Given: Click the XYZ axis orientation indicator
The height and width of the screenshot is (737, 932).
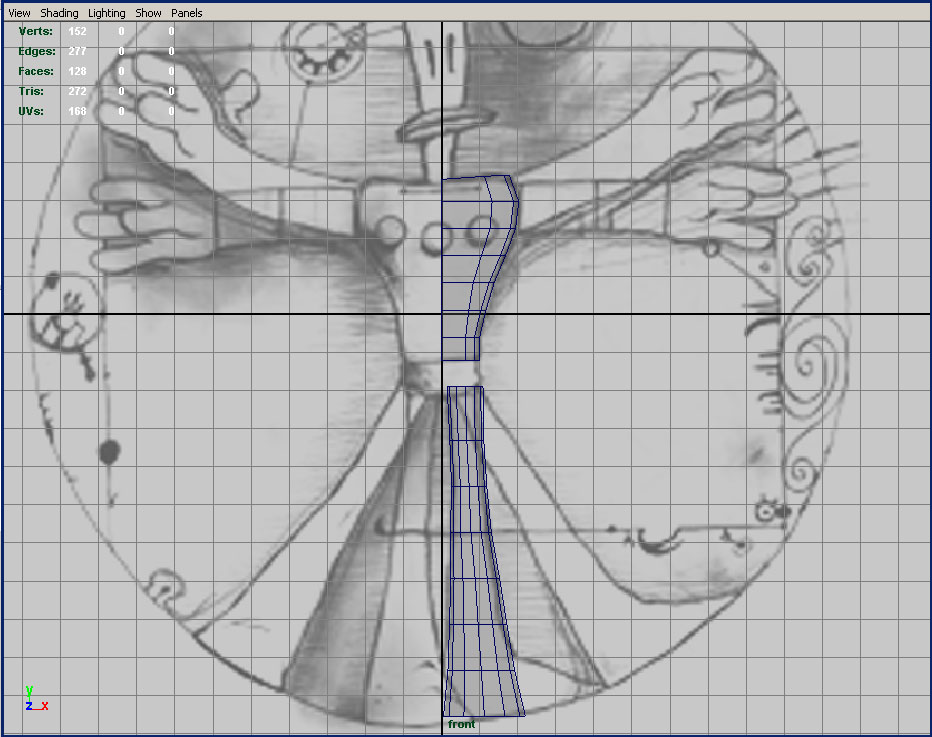Looking at the screenshot, I should click(36, 699).
